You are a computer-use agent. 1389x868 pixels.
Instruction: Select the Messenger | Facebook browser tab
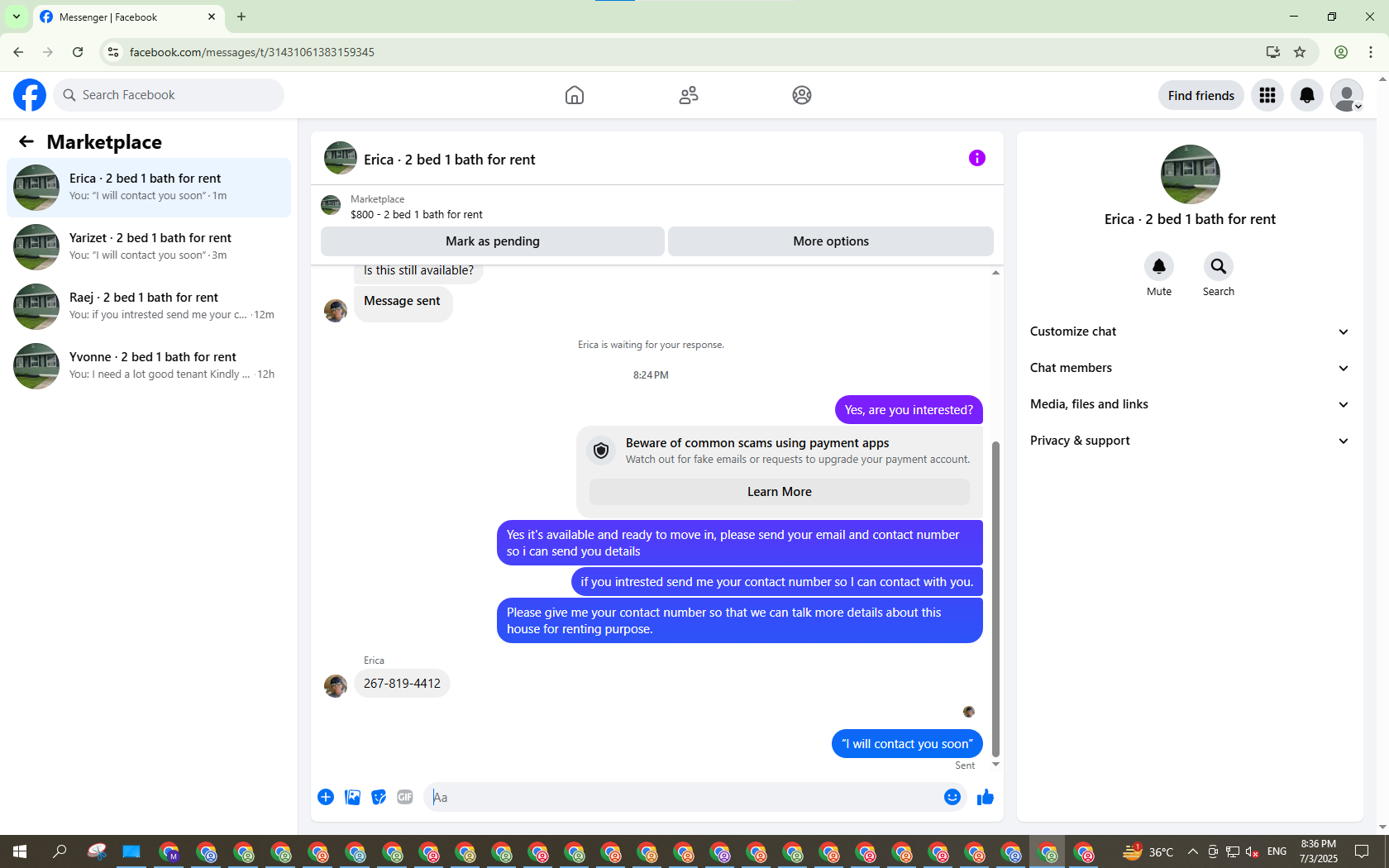click(x=128, y=17)
